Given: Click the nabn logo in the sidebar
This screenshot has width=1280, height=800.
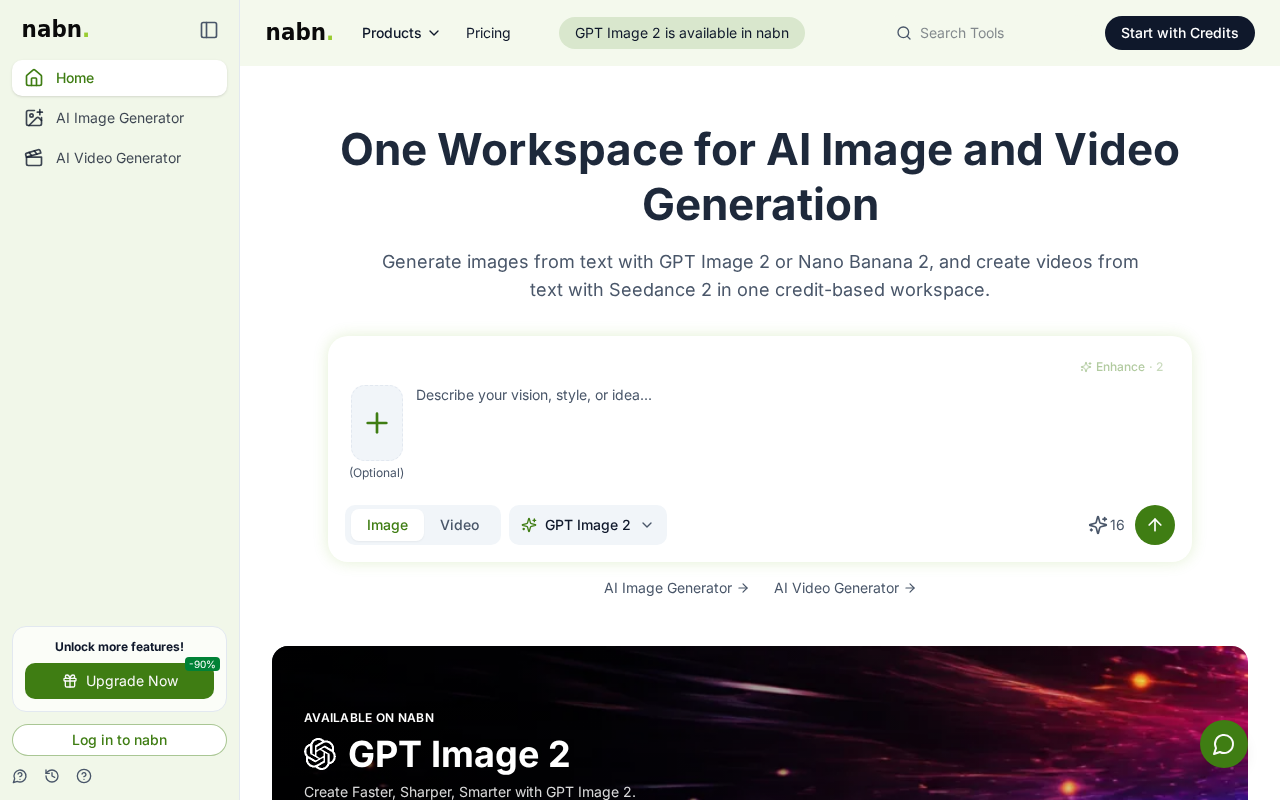Looking at the screenshot, I should (x=56, y=29).
